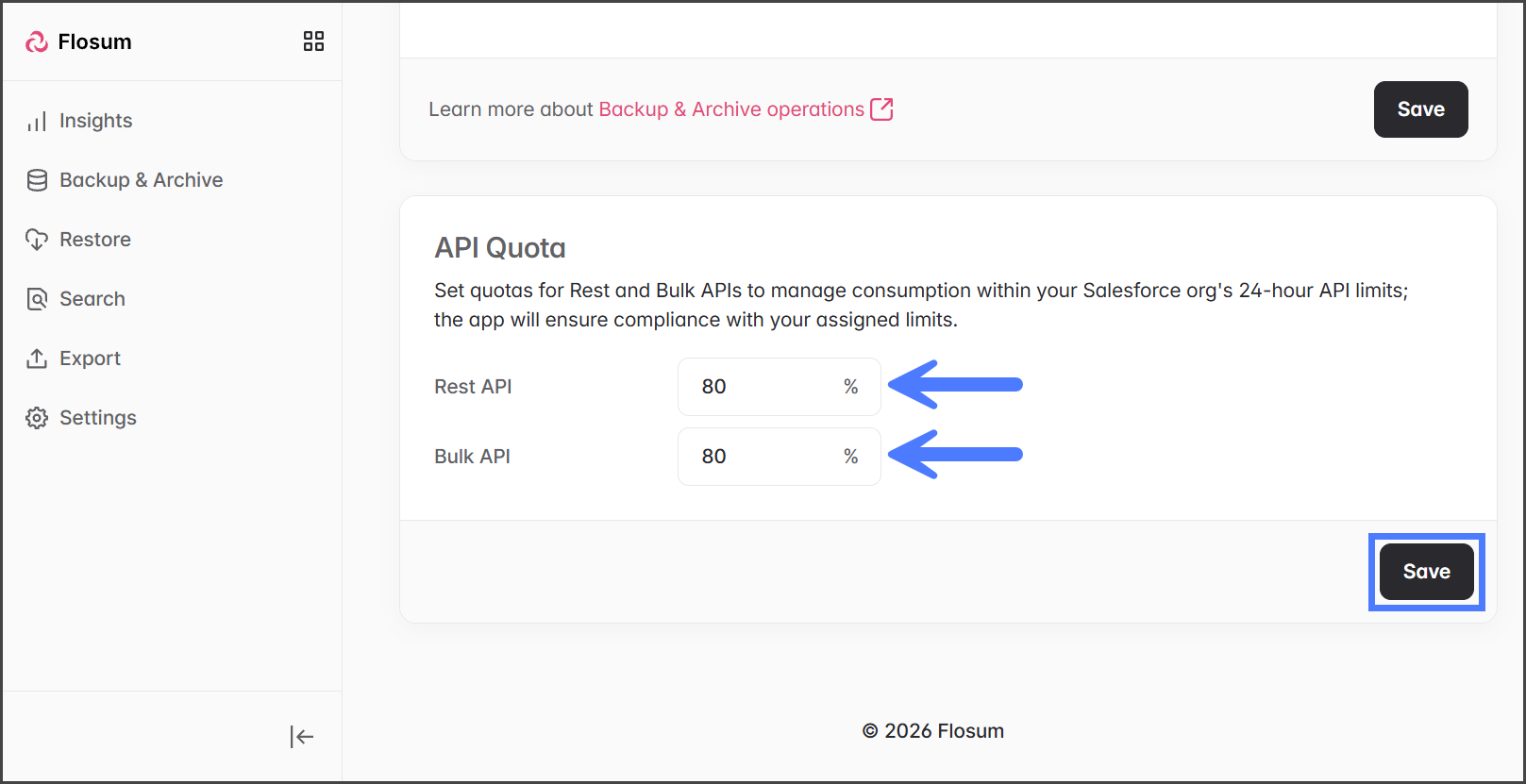The height and width of the screenshot is (784, 1526).
Task: Follow the Backup & Archive operations link
Action: pos(730,109)
